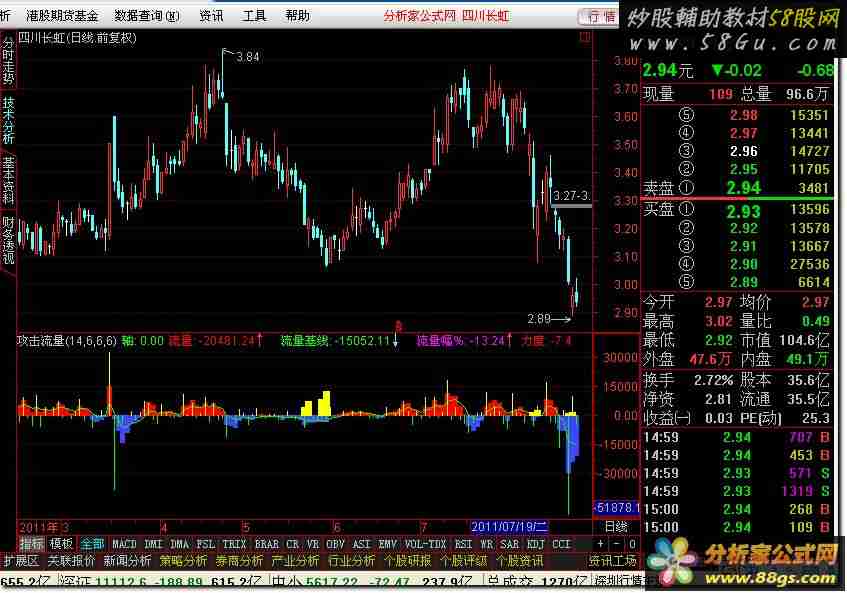The image size is (847, 593).
Task: Click the small red box icon at the chart's top-right corner
Action: click(x=584, y=37)
